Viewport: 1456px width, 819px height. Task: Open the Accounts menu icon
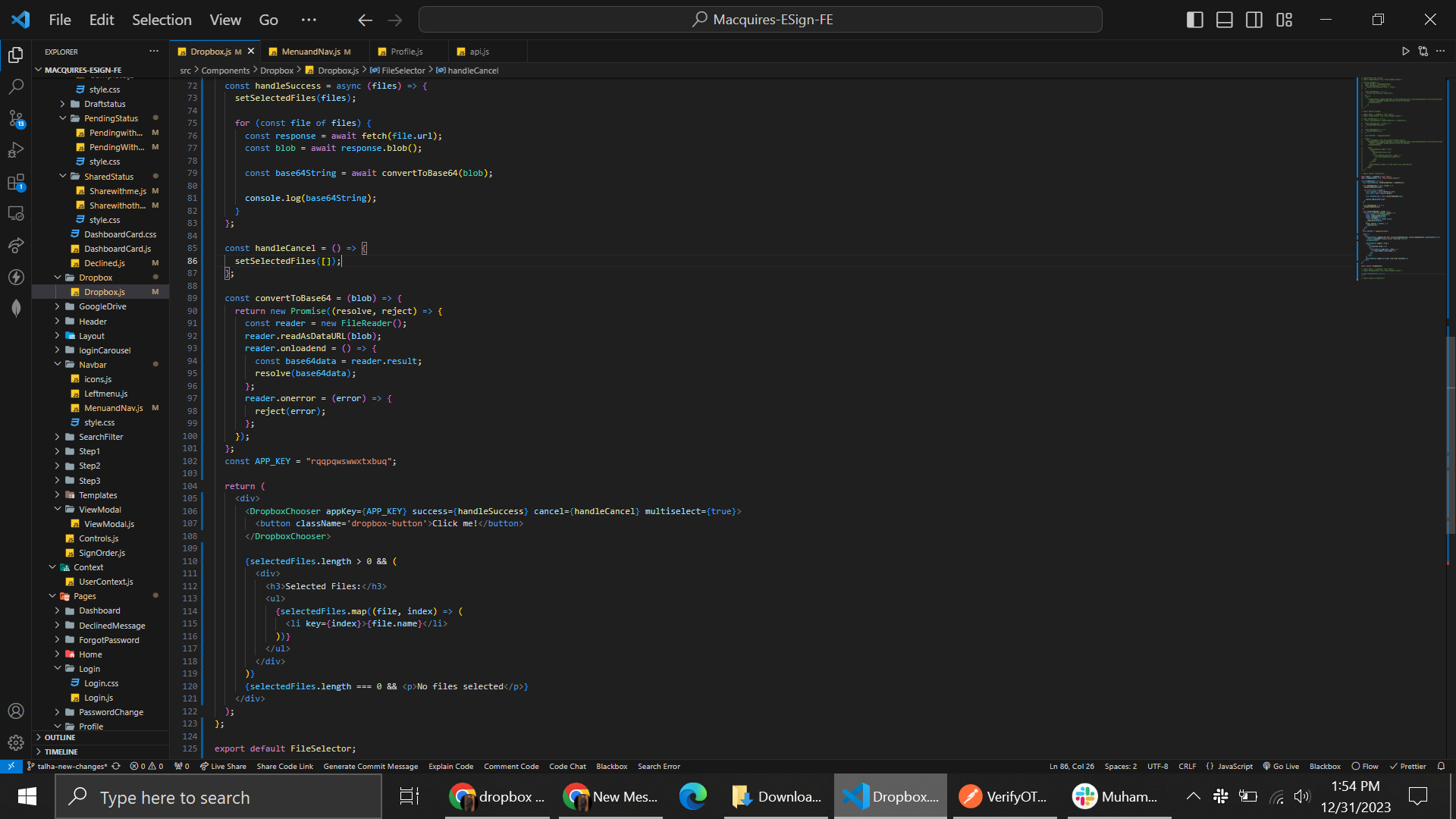tap(16, 711)
